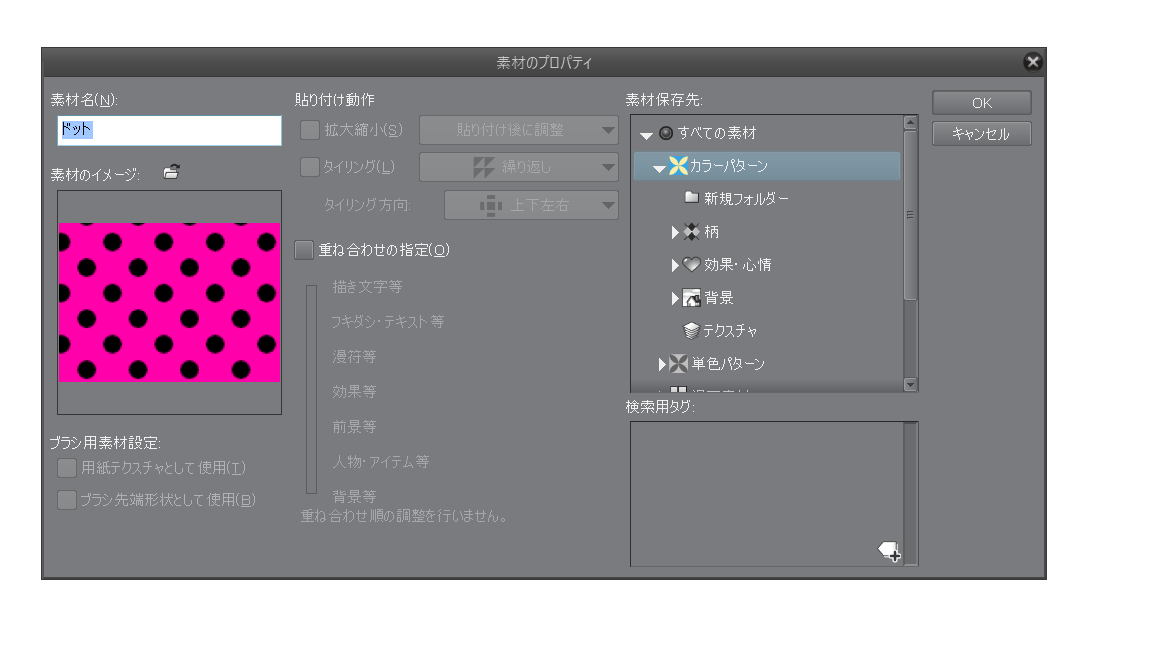
Task: Click the 前景等 overlay label
Action: click(354, 426)
